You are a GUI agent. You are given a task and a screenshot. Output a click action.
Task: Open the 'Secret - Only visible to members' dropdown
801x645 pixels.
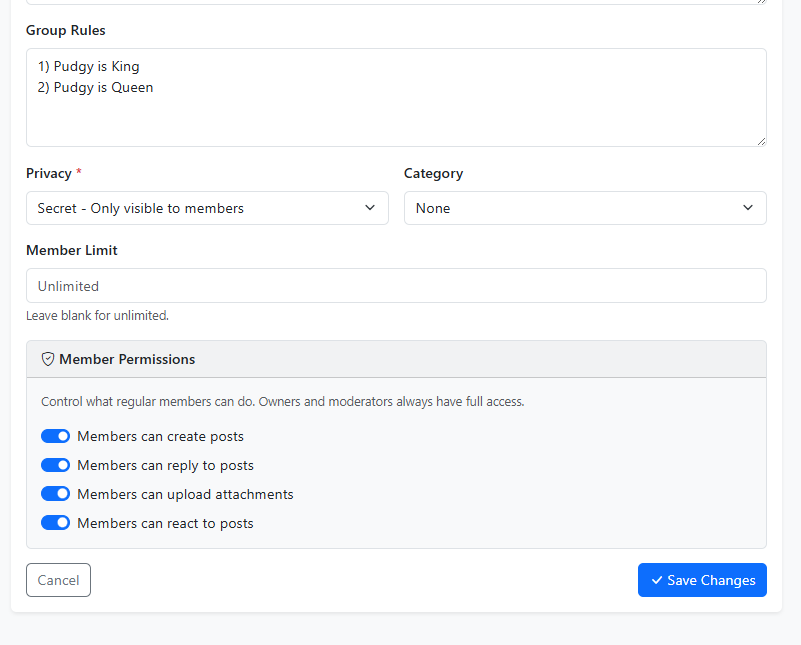click(207, 208)
